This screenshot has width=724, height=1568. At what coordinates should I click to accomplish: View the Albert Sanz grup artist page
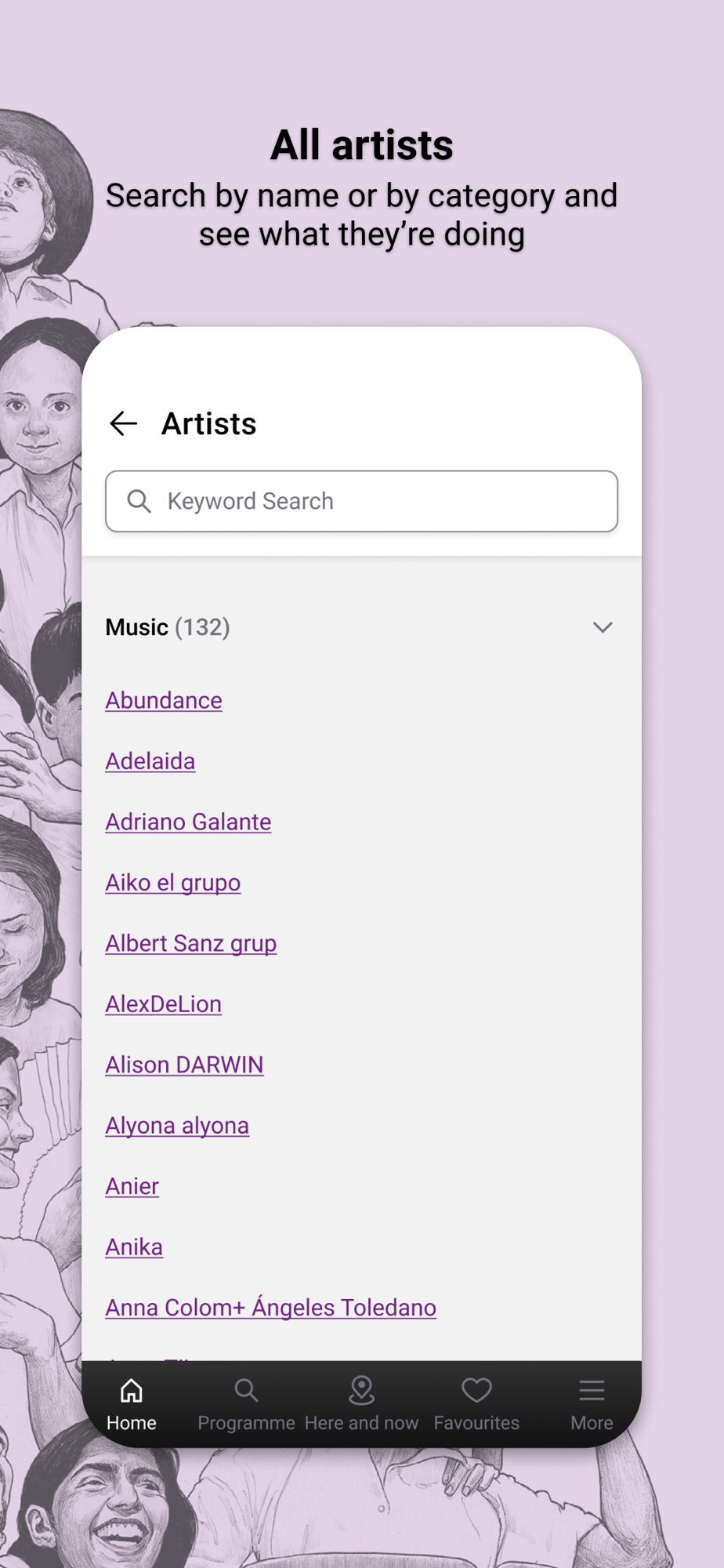(191, 943)
